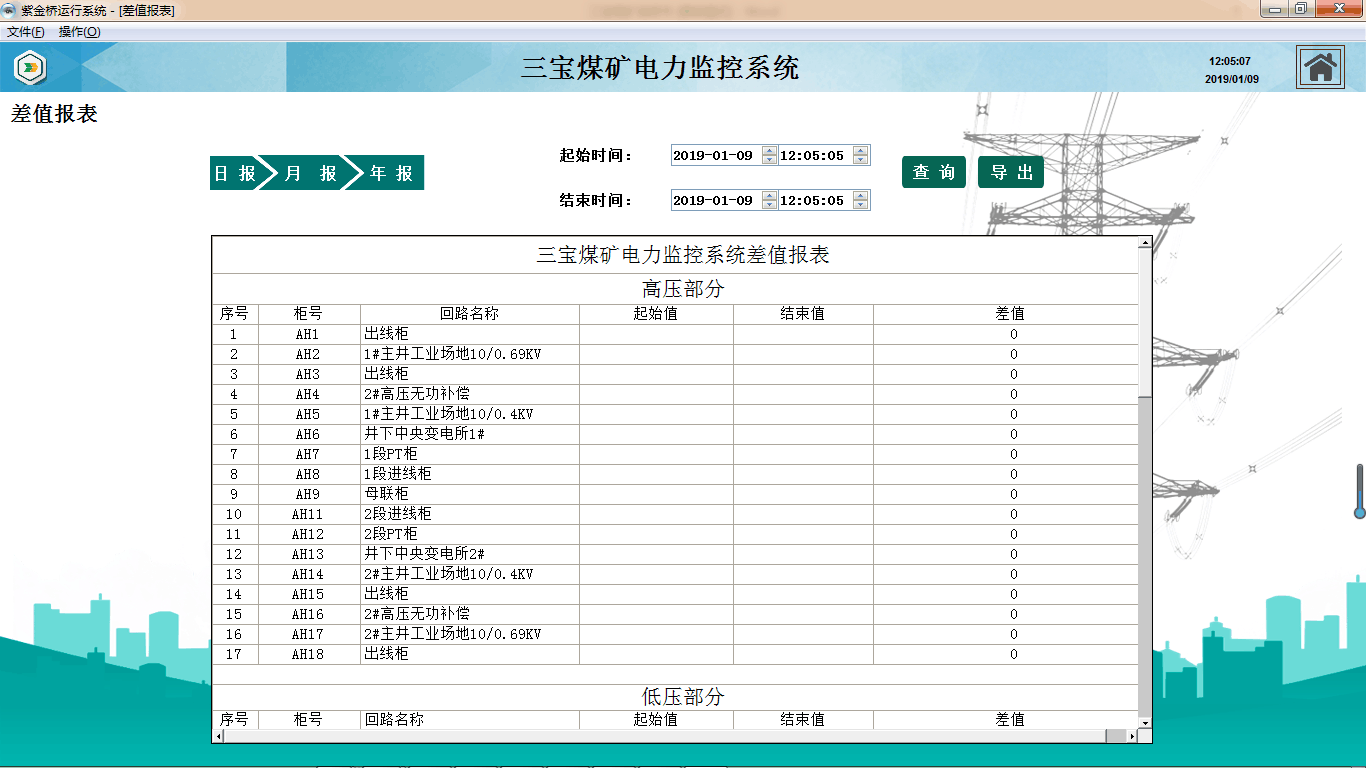This screenshot has height=768, width=1366.
Task: Open the 文件(F) menu
Action: (26, 32)
